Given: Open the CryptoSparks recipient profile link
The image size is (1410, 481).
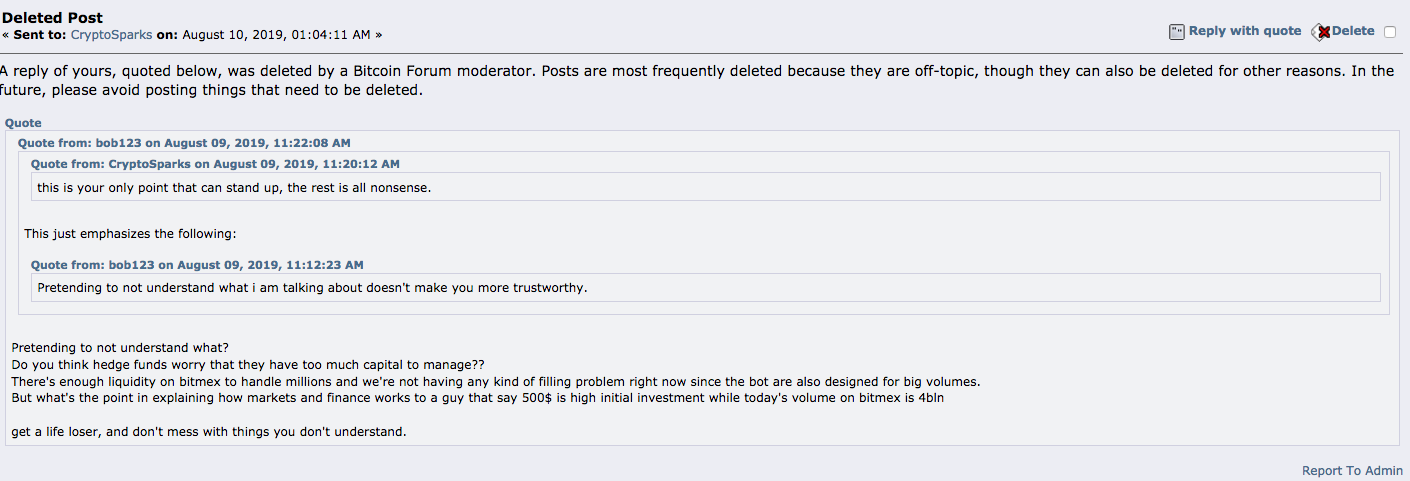Looking at the screenshot, I should coord(112,34).
